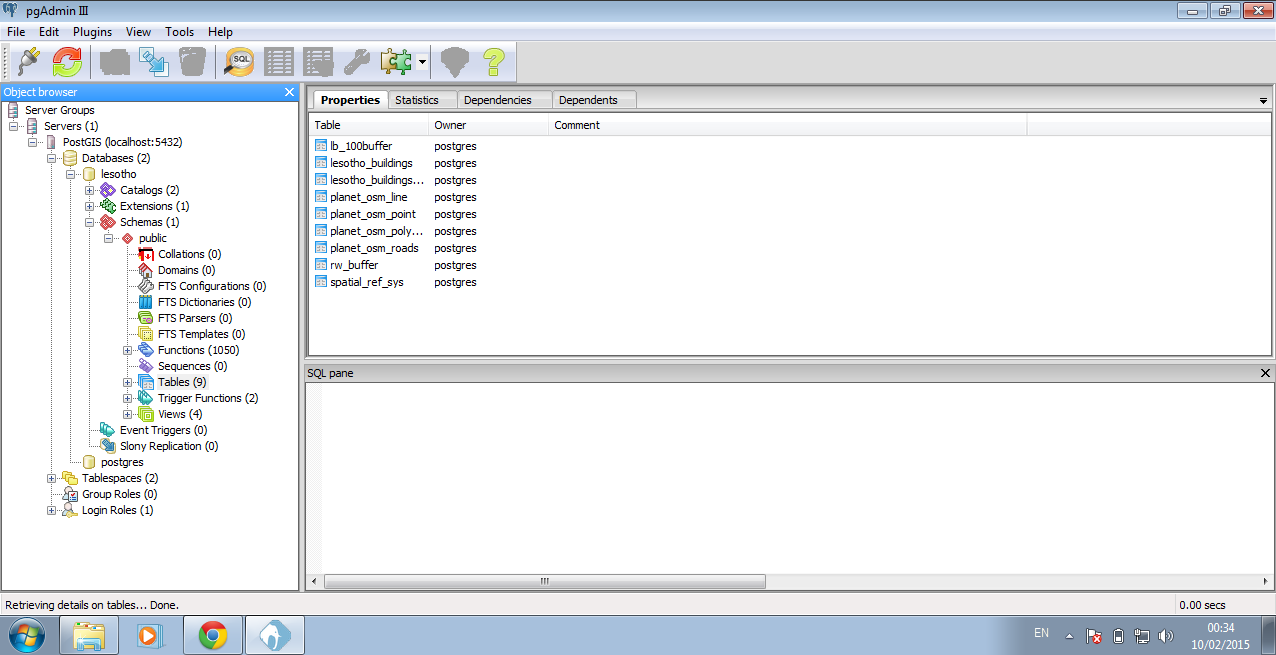Screen dimensions: 1276x655
Task: Sort by the Owner column header
Action: pyautogui.click(x=489, y=125)
